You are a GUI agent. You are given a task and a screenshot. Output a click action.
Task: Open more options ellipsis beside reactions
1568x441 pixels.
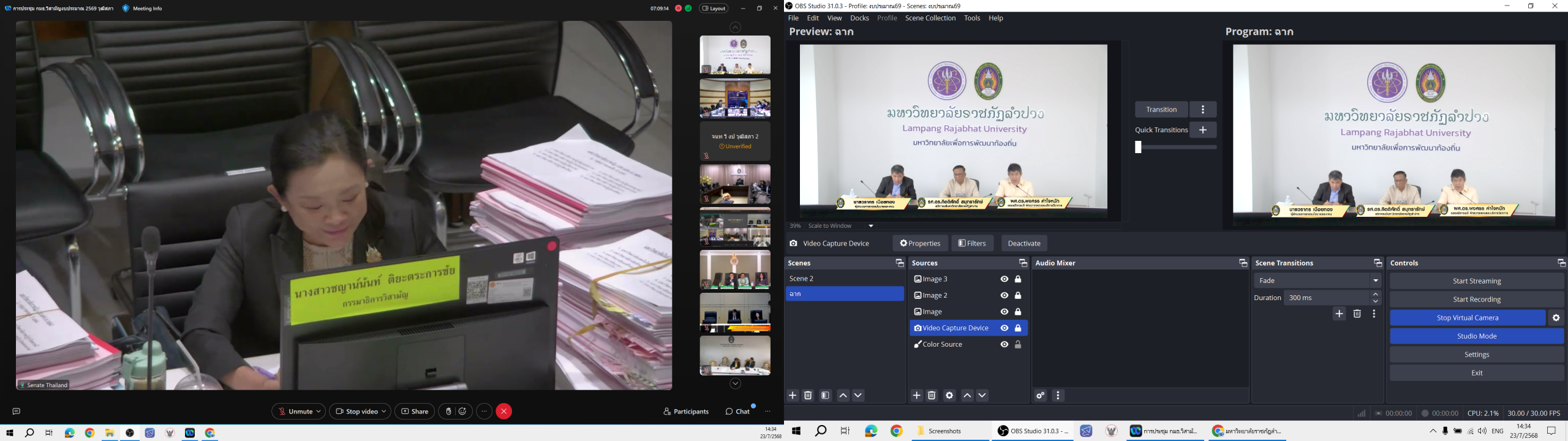tap(484, 412)
